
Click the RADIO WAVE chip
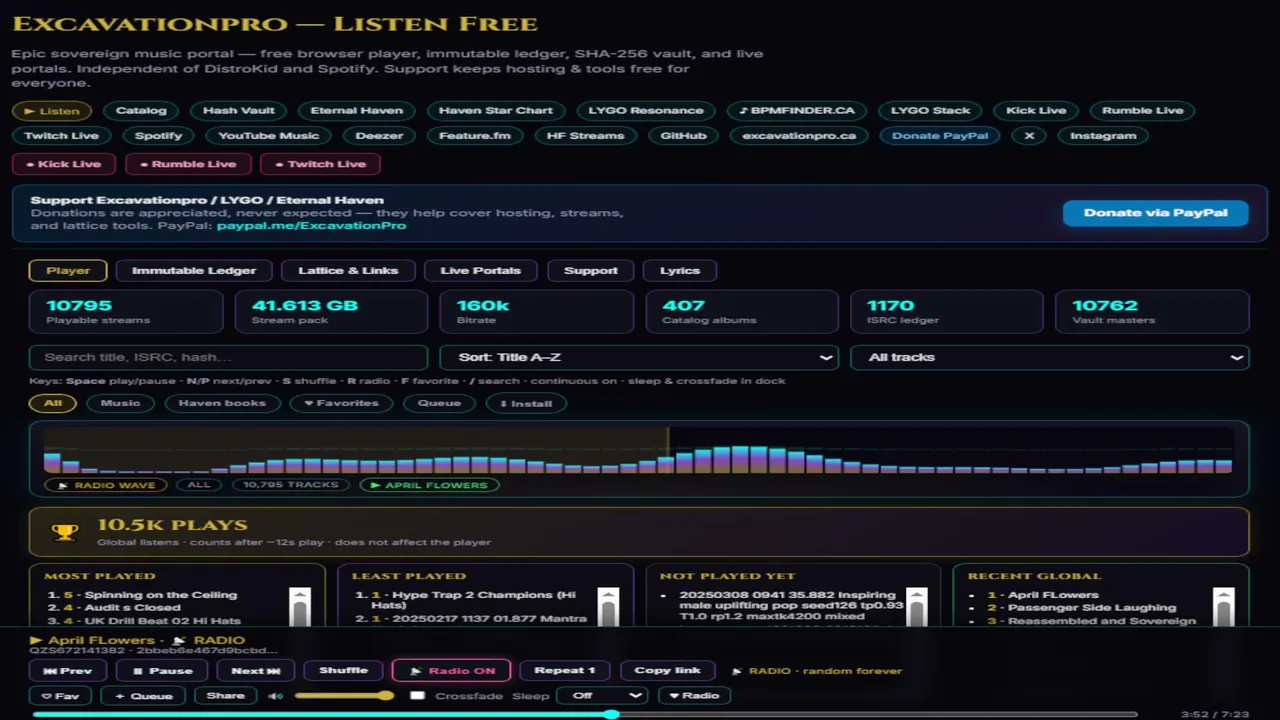[105, 485]
